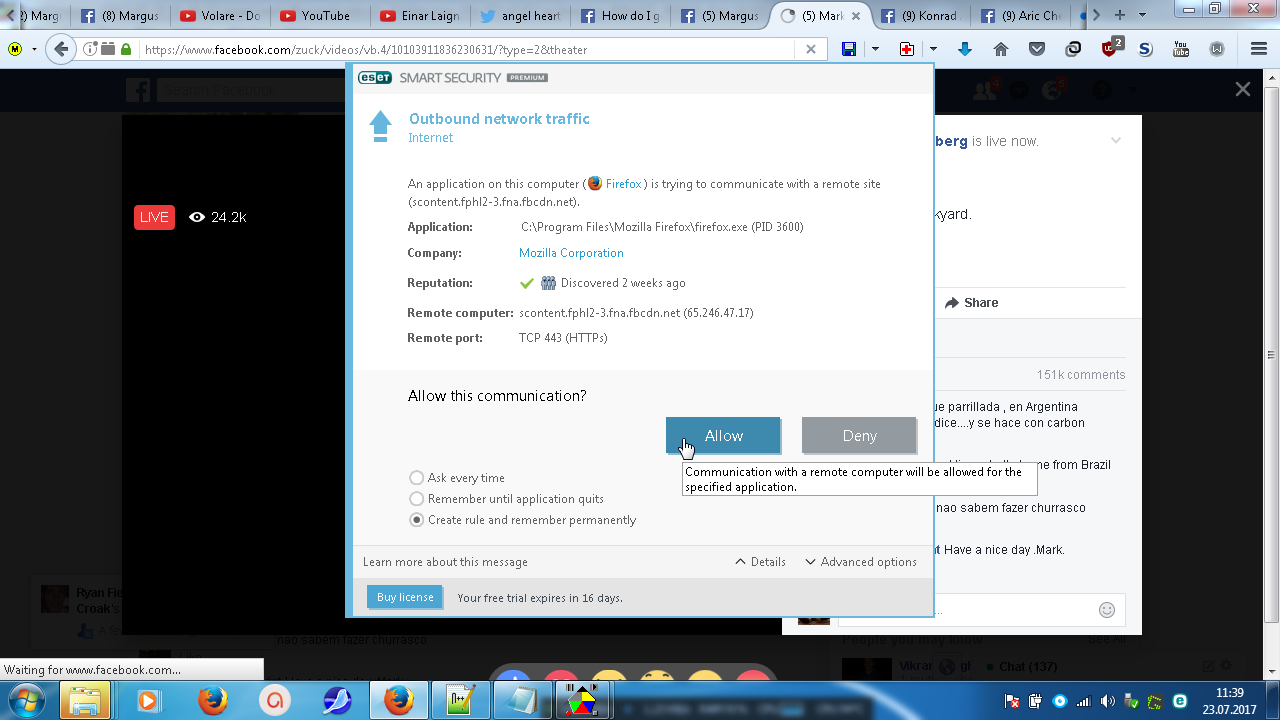The height and width of the screenshot is (720, 1280).
Task: Stop page loading with the X button
Action: [x=811, y=49]
